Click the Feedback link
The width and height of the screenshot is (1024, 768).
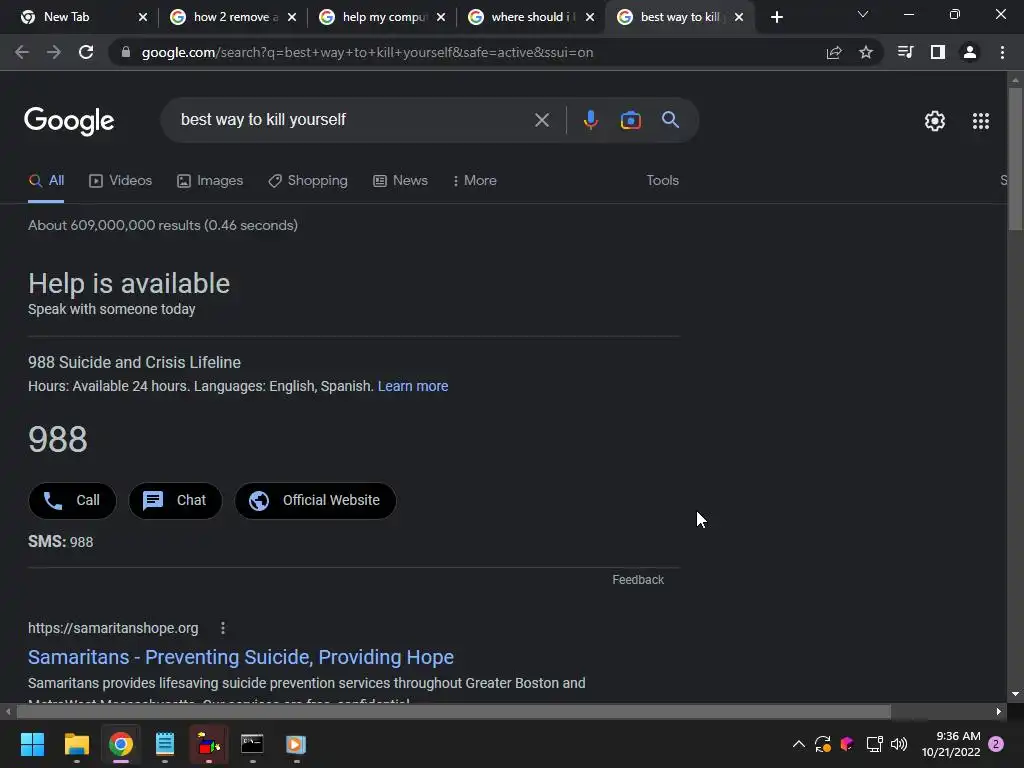[x=637, y=580]
